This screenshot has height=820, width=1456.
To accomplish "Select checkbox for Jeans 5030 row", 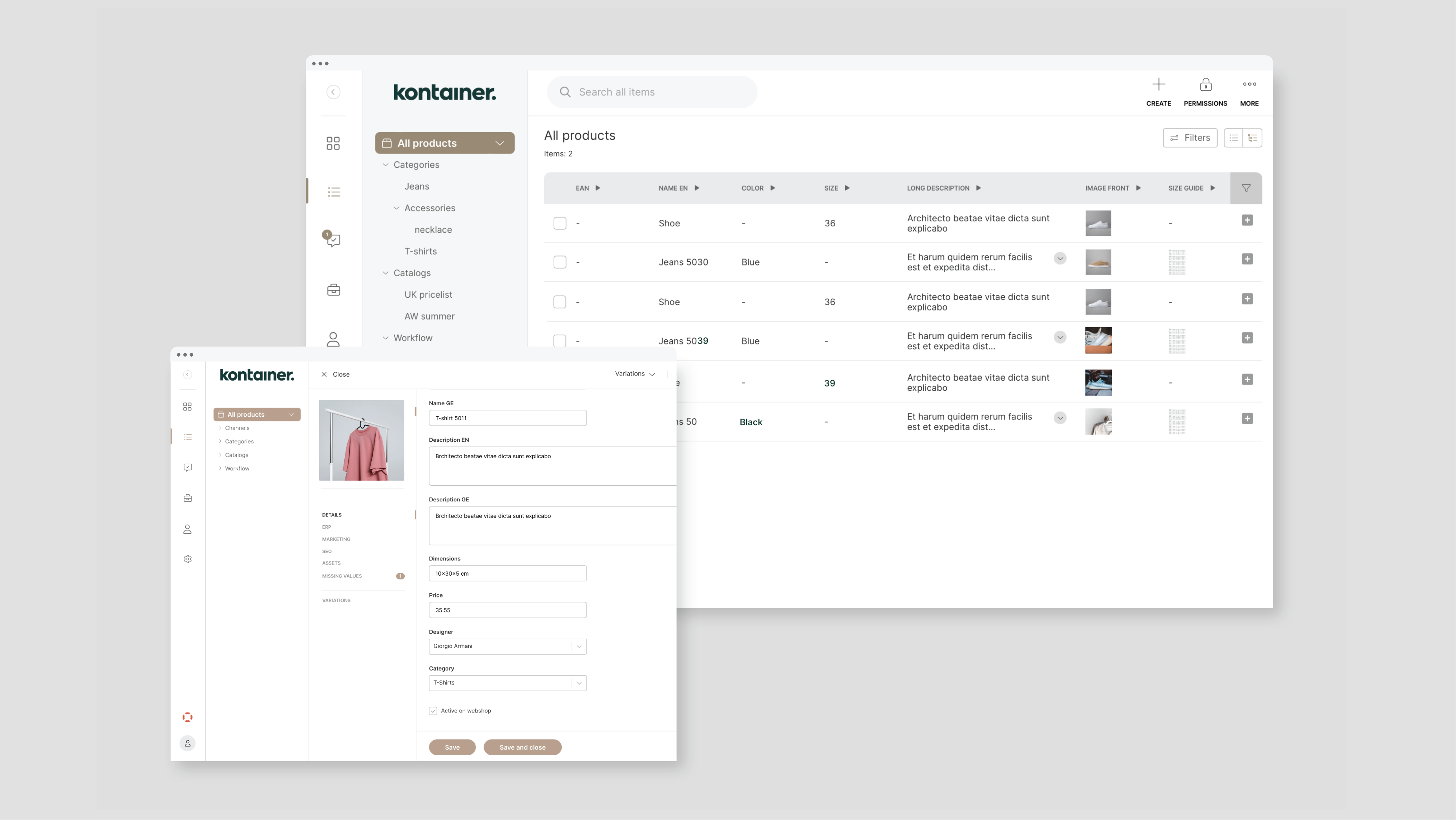I will (x=559, y=262).
